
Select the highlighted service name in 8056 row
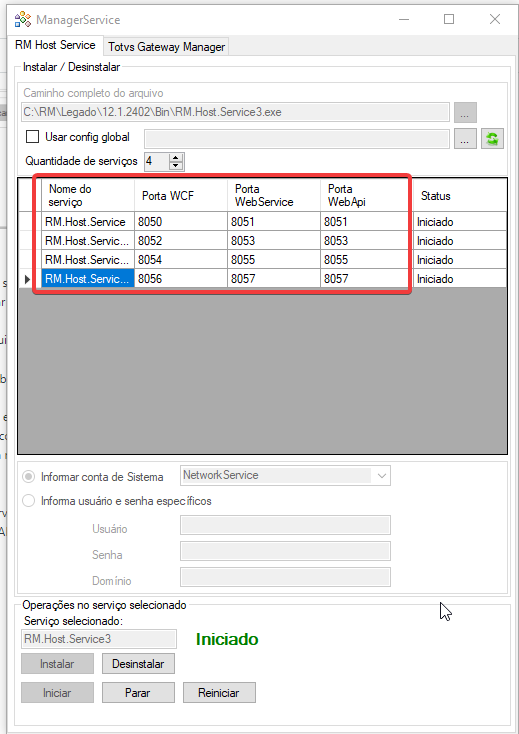tap(88, 279)
